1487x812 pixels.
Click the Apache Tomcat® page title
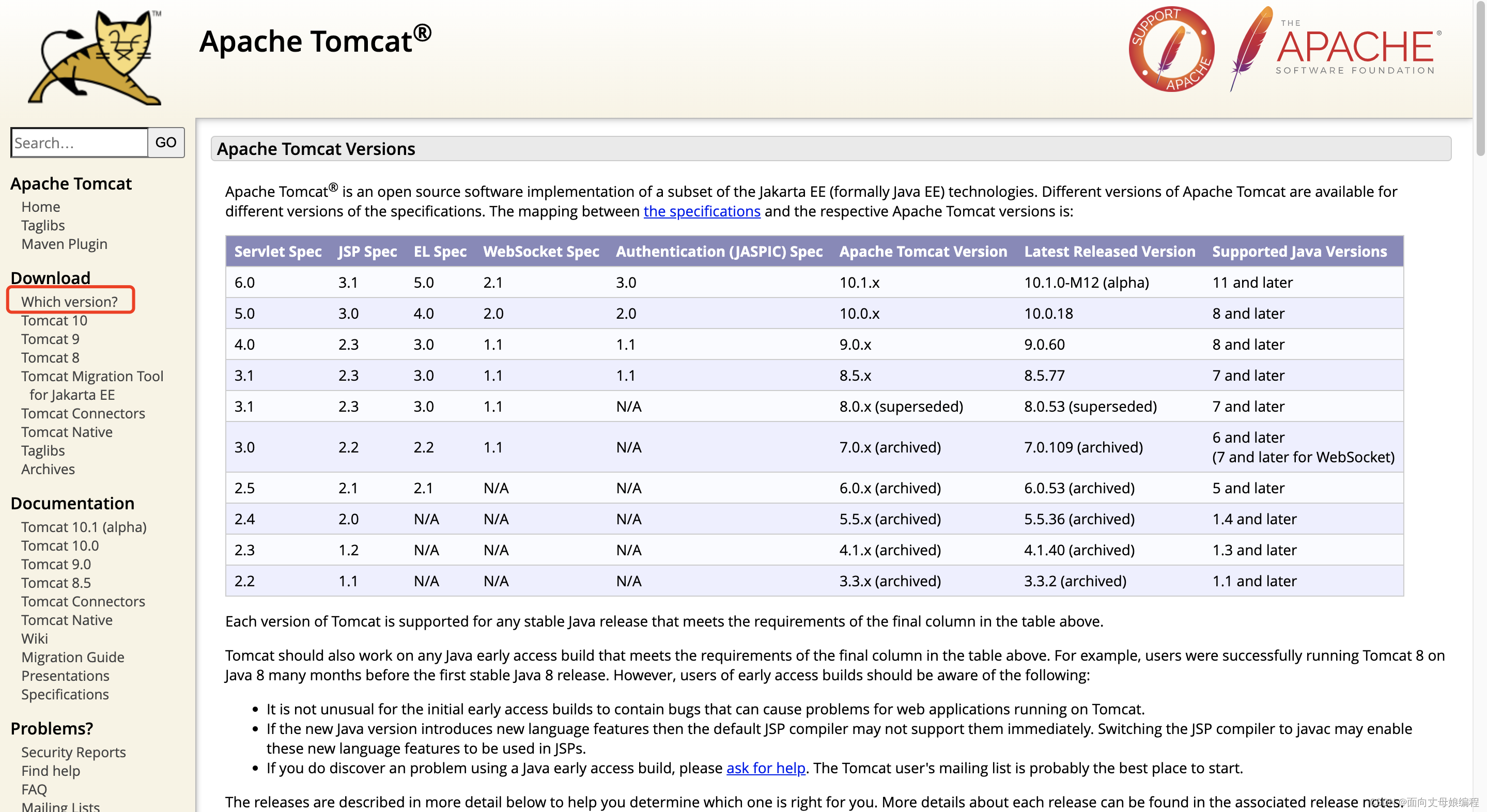tap(315, 40)
